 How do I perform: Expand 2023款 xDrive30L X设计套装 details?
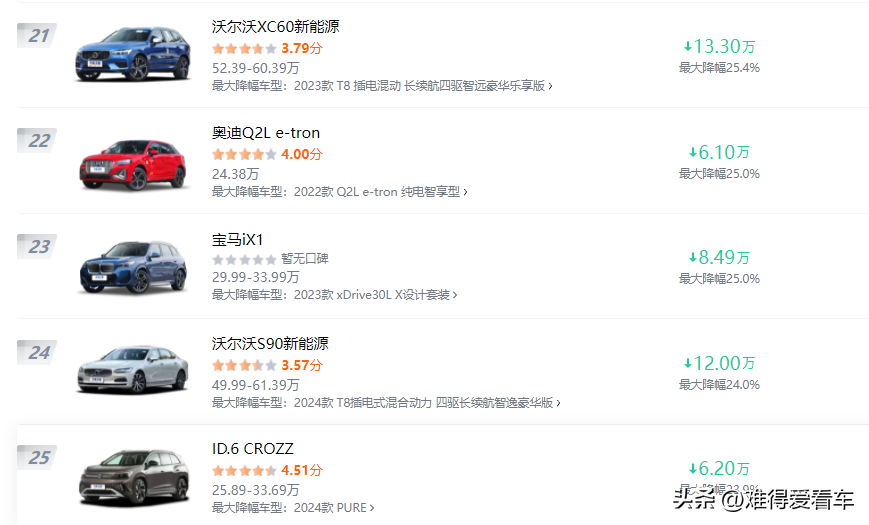click(x=376, y=295)
